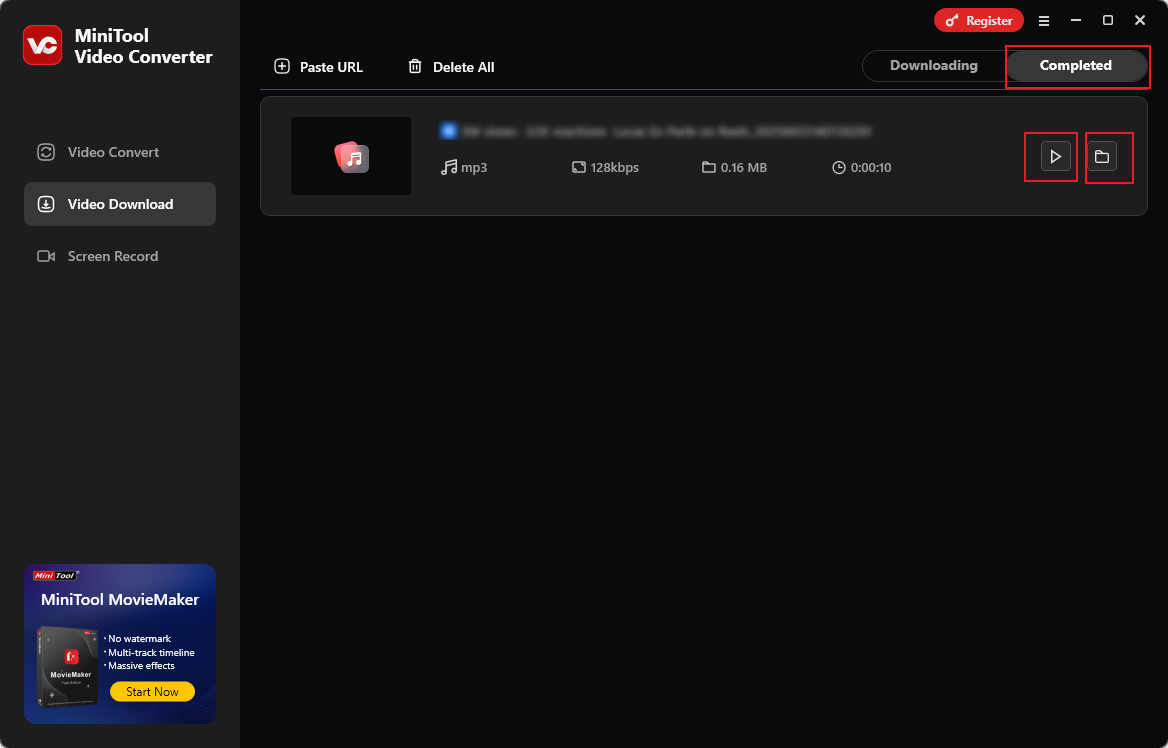Open the download folder for the mp3
This screenshot has width=1168, height=748.
(x=1102, y=156)
